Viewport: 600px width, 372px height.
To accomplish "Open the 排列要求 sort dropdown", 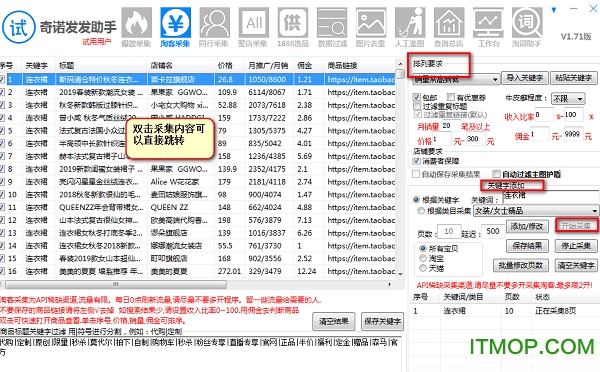I will click(x=456, y=79).
